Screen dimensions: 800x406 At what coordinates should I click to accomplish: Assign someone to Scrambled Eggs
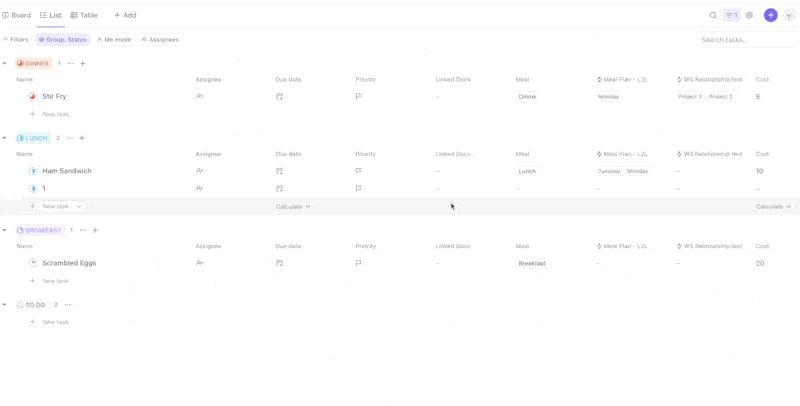[x=199, y=263]
